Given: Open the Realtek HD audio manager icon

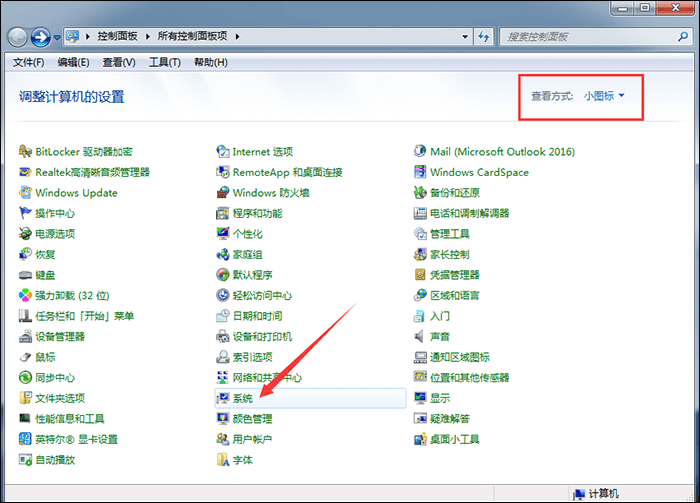Looking at the screenshot, I should [25, 172].
